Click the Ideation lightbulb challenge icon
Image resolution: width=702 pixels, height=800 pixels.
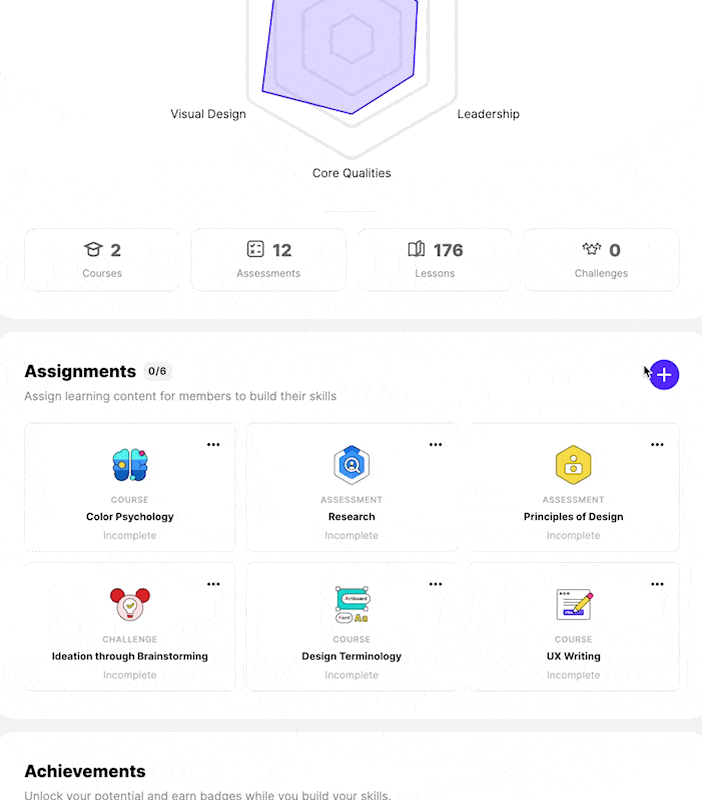click(130, 604)
